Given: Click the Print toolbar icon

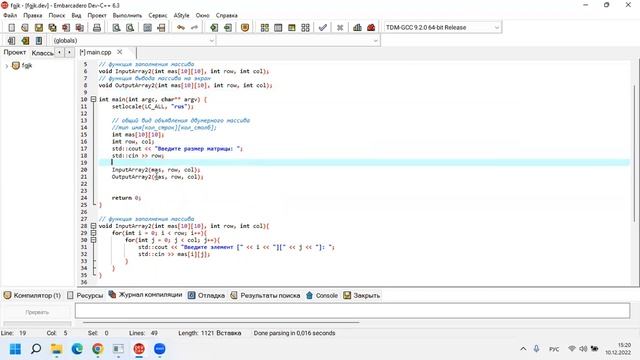Looking at the screenshot, I should pos(97,27).
